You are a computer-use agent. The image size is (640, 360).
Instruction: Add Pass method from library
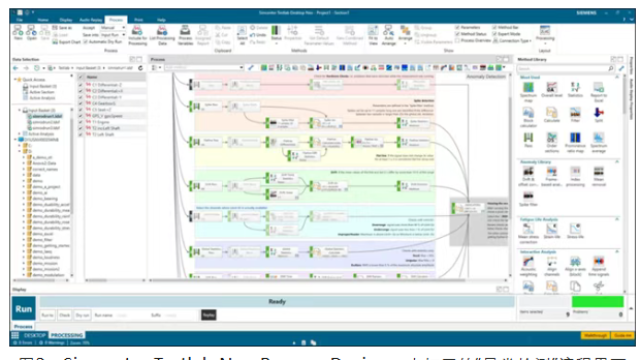[x=529, y=140]
